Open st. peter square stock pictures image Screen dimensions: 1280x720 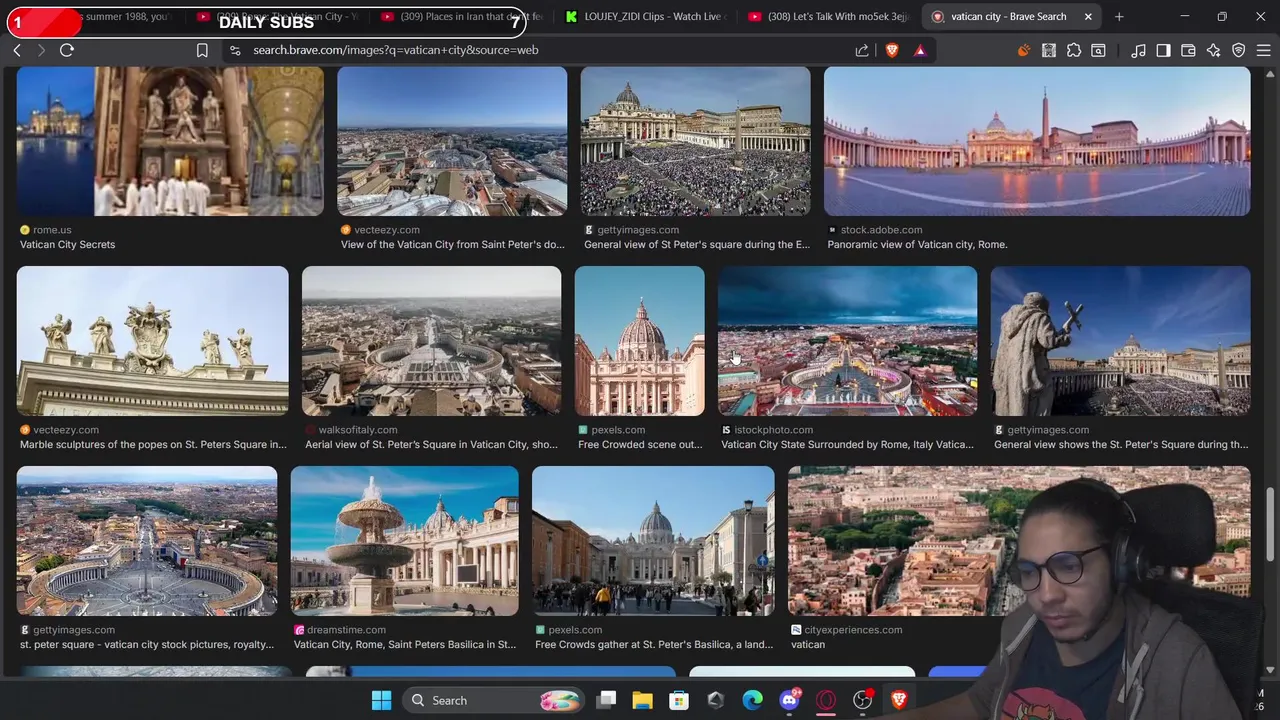tap(147, 541)
